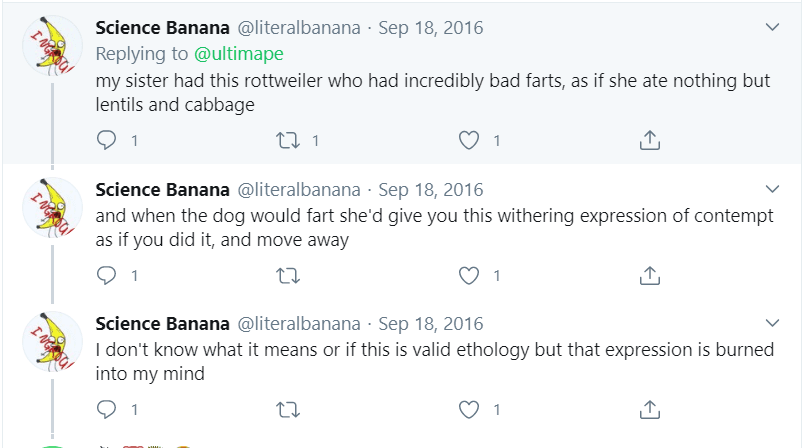Reply to the rottweiler farts tweet
The width and height of the screenshot is (805, 448).
(x=106, y=141)
